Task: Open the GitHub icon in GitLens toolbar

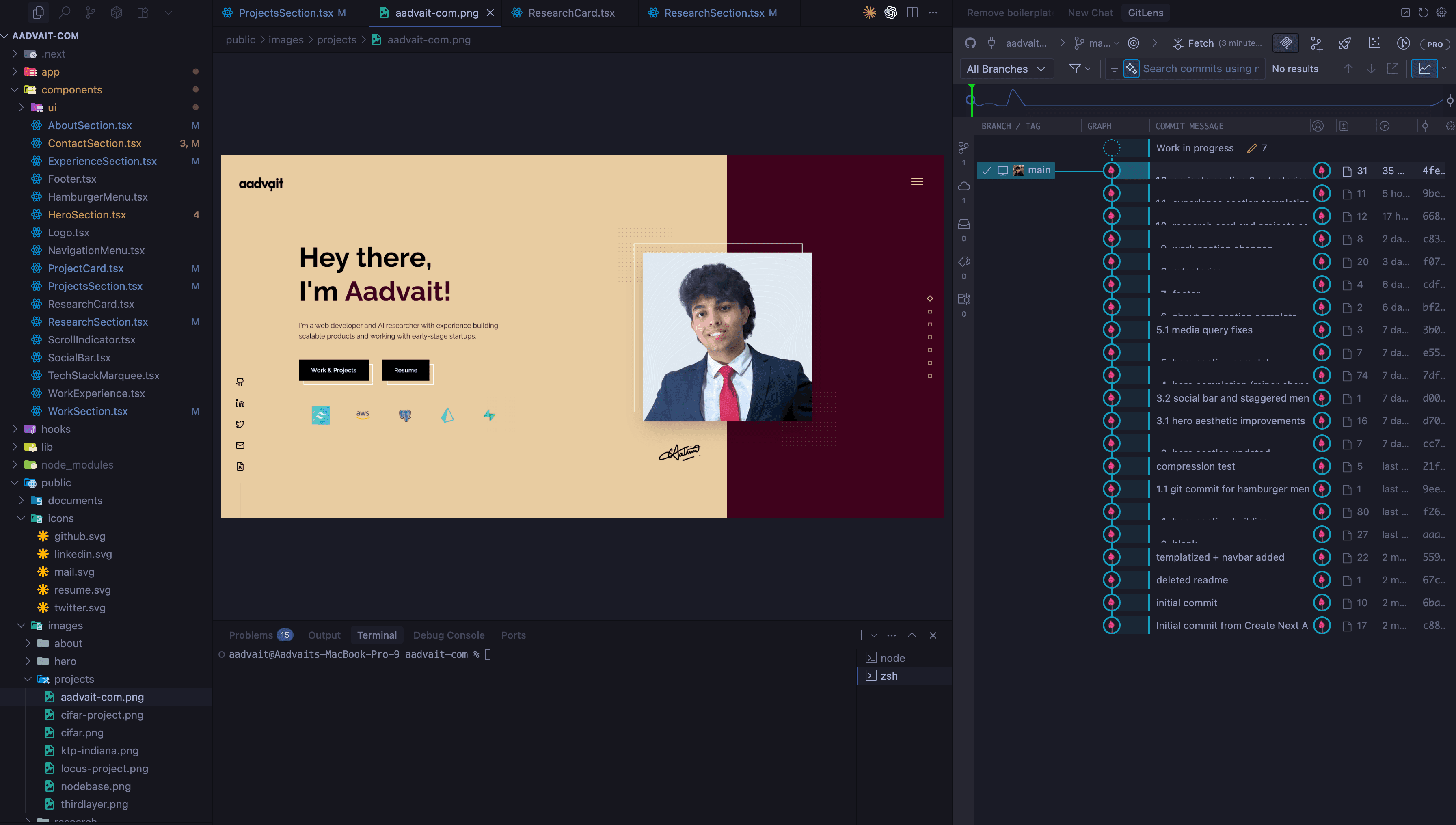Action: 970,43
